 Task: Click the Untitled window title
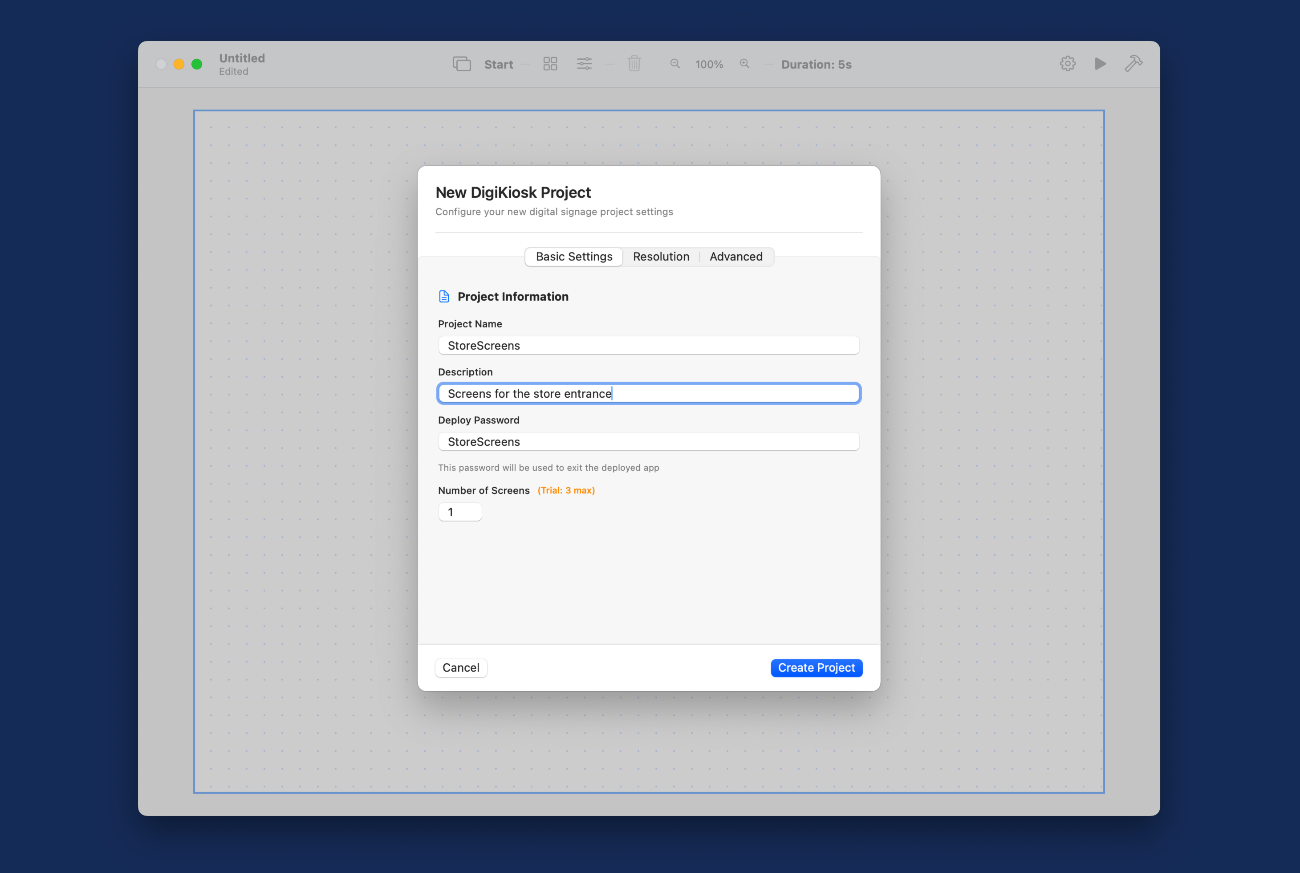click(242, 58)
